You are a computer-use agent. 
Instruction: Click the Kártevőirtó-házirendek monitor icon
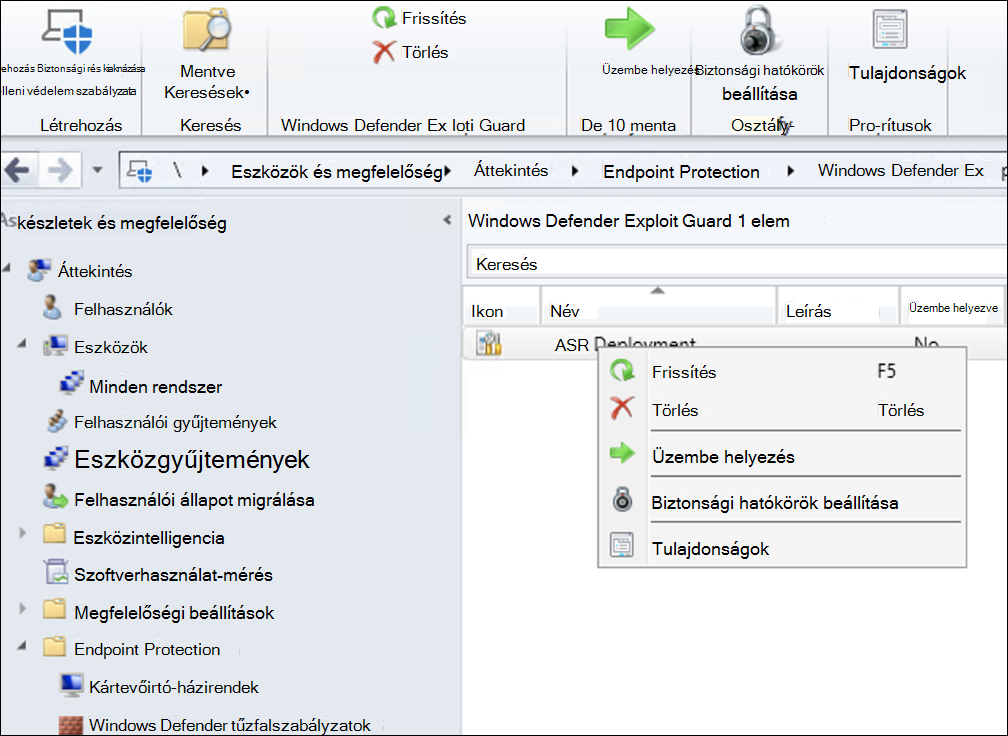71,685
